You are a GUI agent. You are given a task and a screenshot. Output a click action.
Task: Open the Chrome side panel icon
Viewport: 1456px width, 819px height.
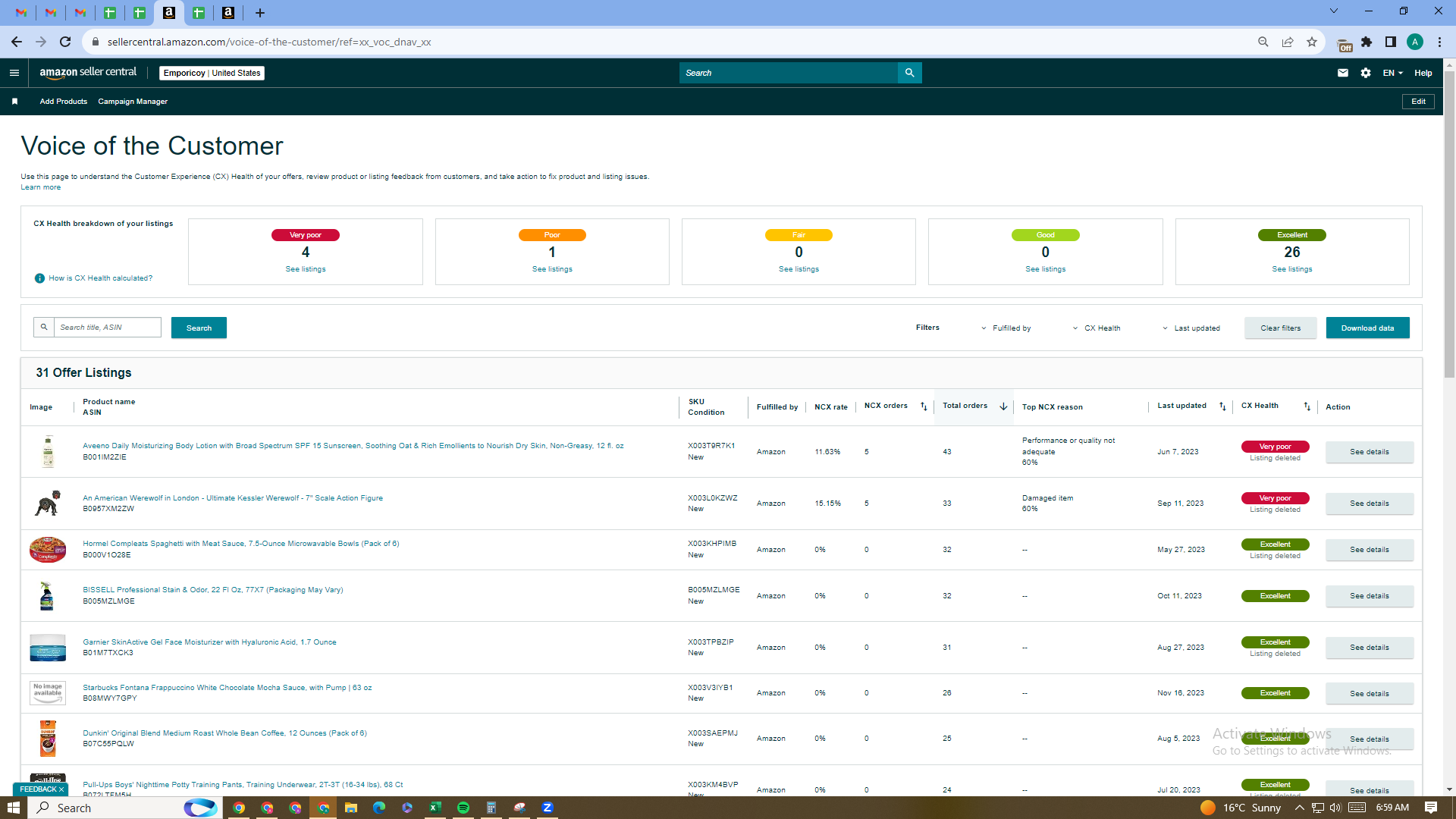[1391, 42]
